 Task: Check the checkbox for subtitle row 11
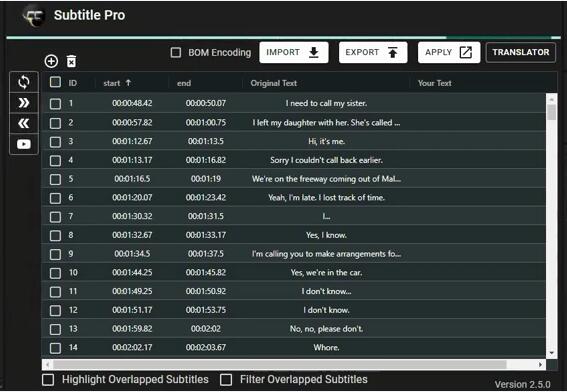point(55,292)
